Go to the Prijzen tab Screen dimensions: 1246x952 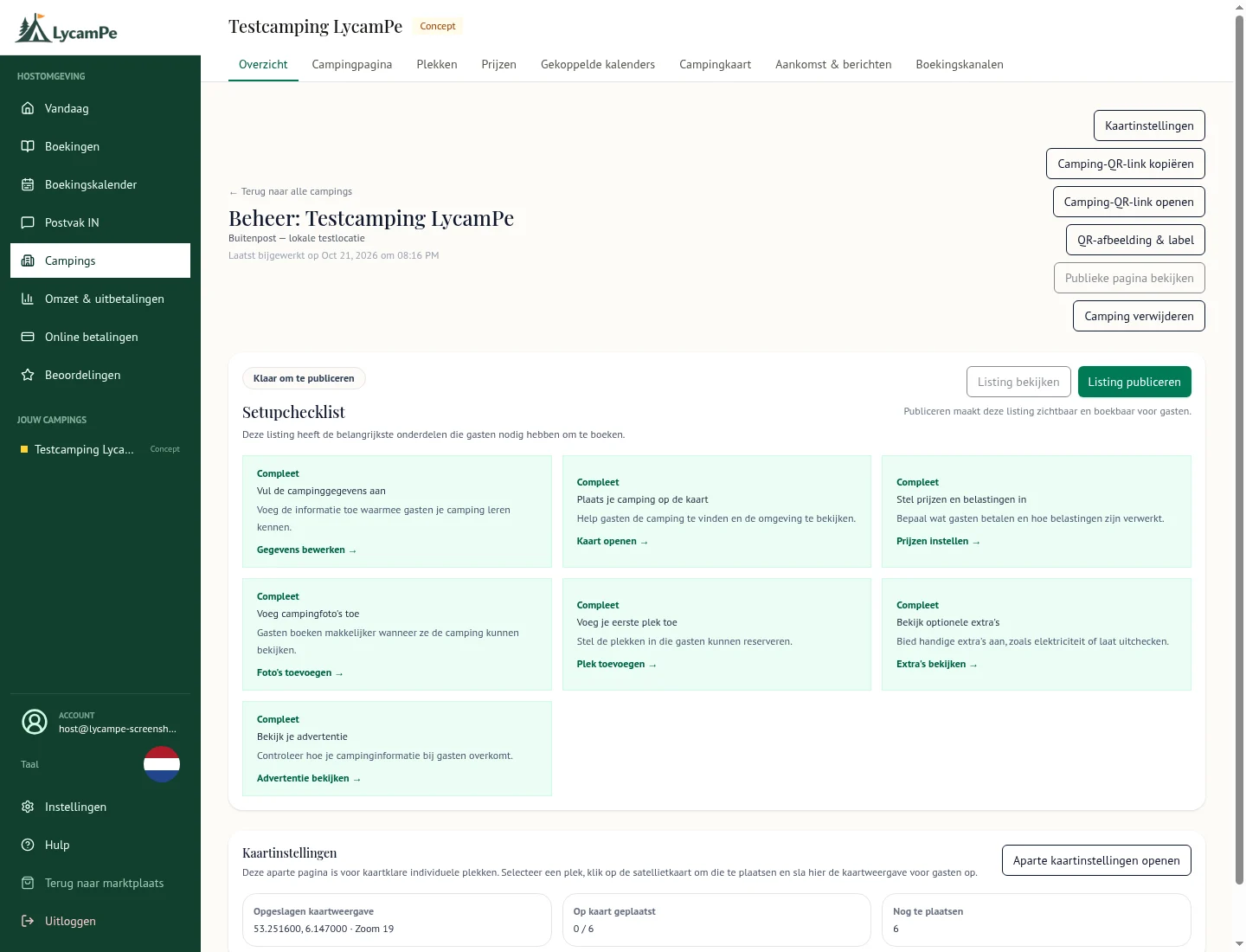pyautogui.click(x=499, y=64)
